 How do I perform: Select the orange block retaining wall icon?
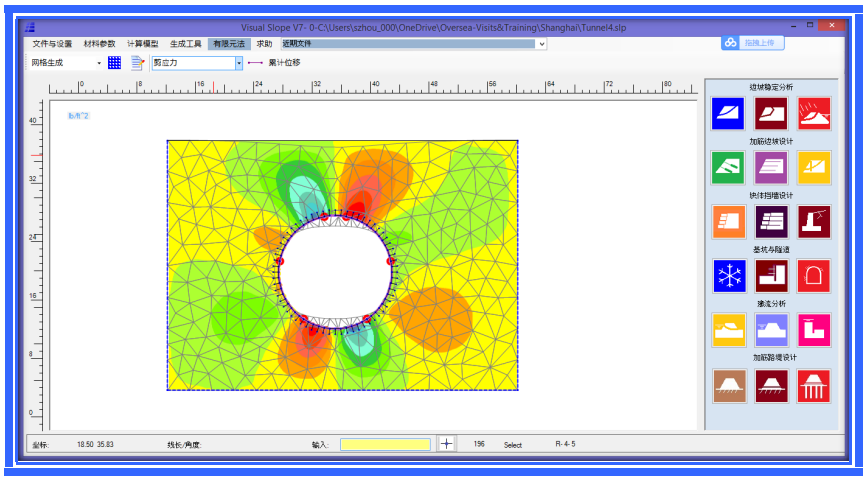click(729, 221)
